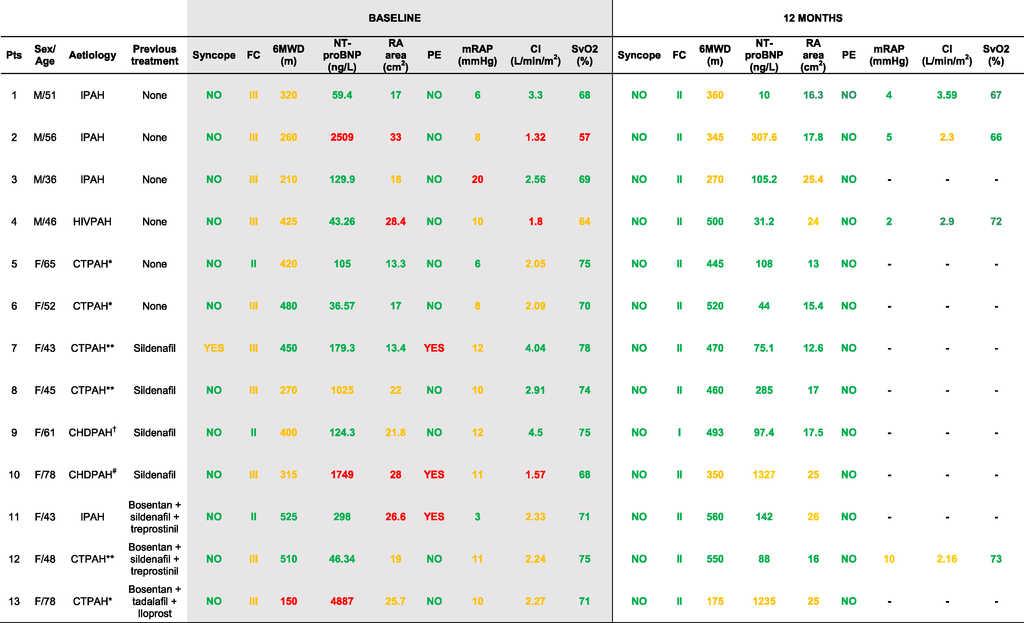Screen dimensions: 1024x623
Task: Select the Previous treatment column header
Action: pos(154,55)
